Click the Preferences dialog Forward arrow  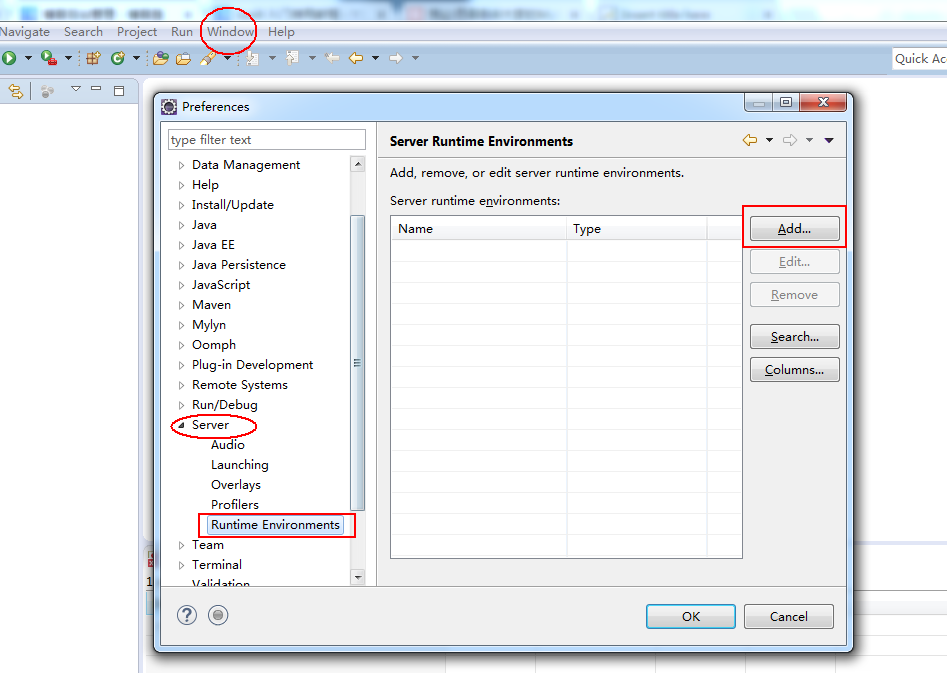pos(789,140)
